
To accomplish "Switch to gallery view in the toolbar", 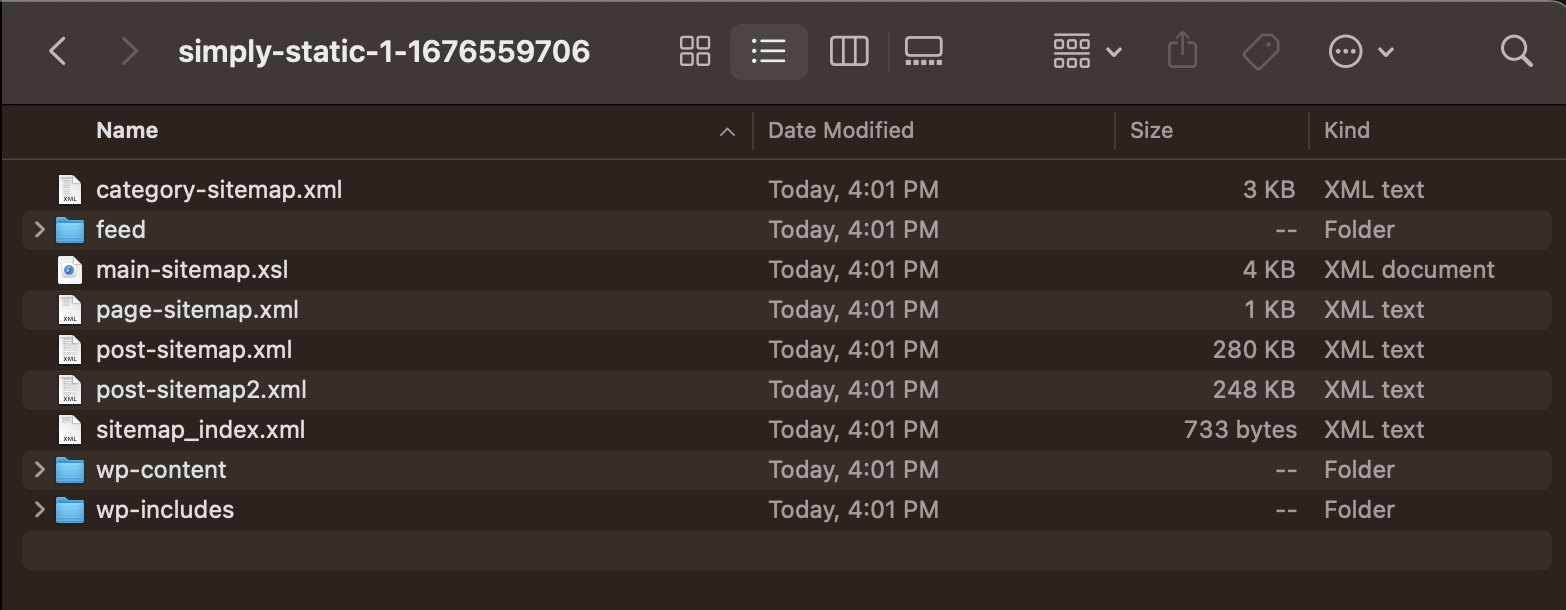I will 923,51.
